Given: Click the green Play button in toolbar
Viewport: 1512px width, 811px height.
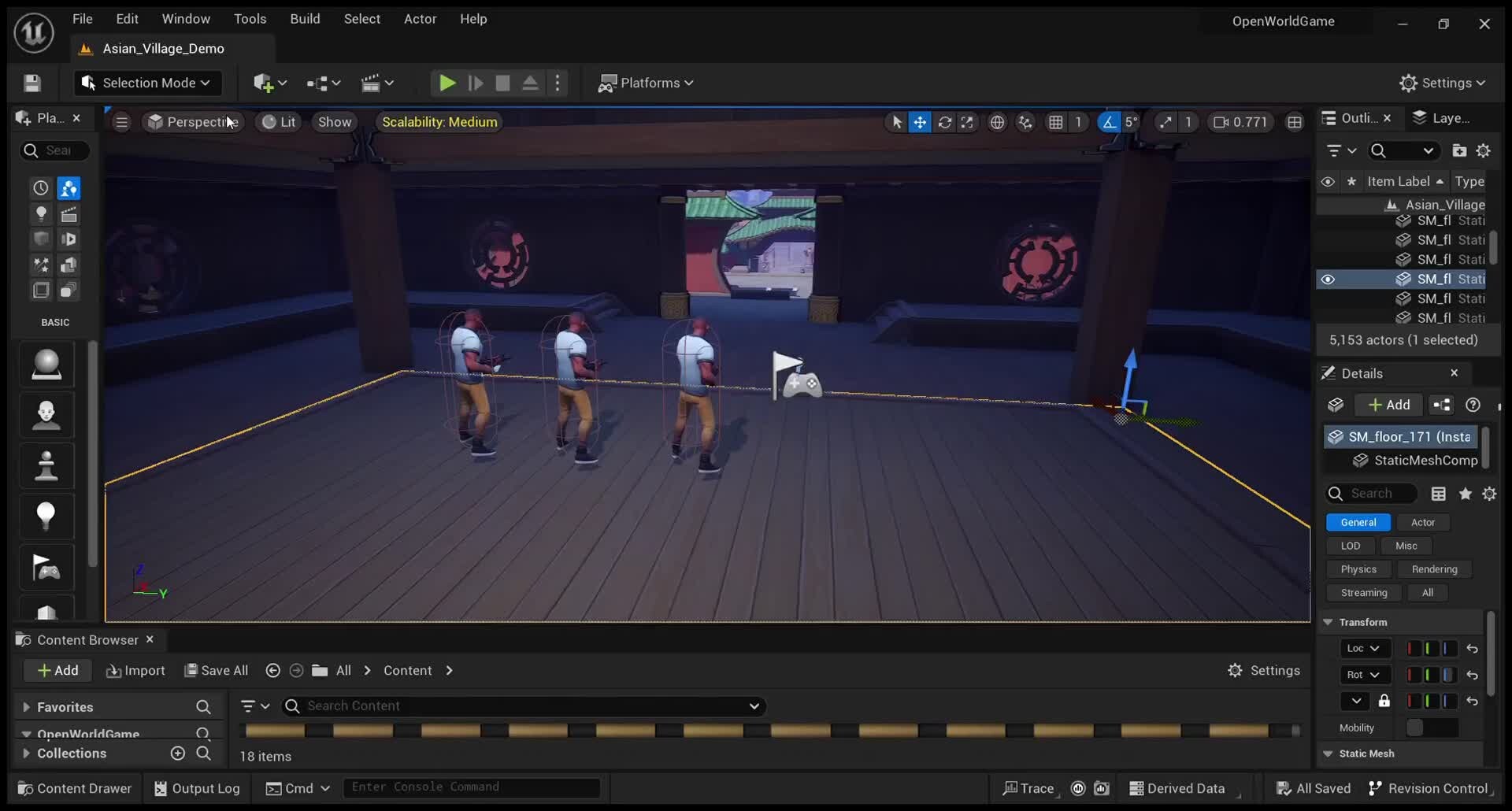Looking at the screenshot, I should point(447,83).
